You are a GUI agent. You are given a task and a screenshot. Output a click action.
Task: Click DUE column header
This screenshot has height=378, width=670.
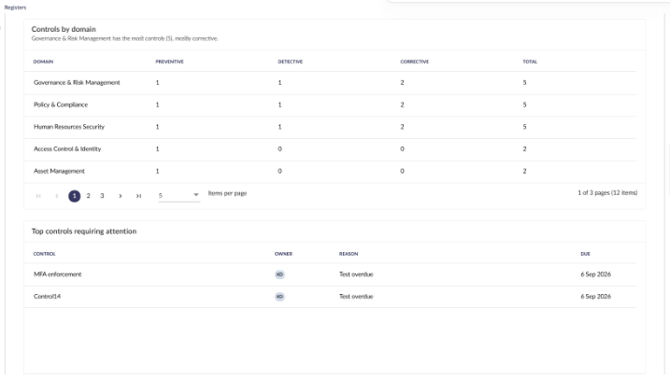coord(585,254)
